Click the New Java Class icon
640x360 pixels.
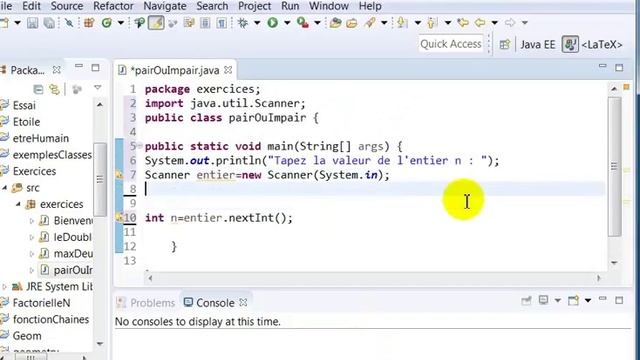107,23
